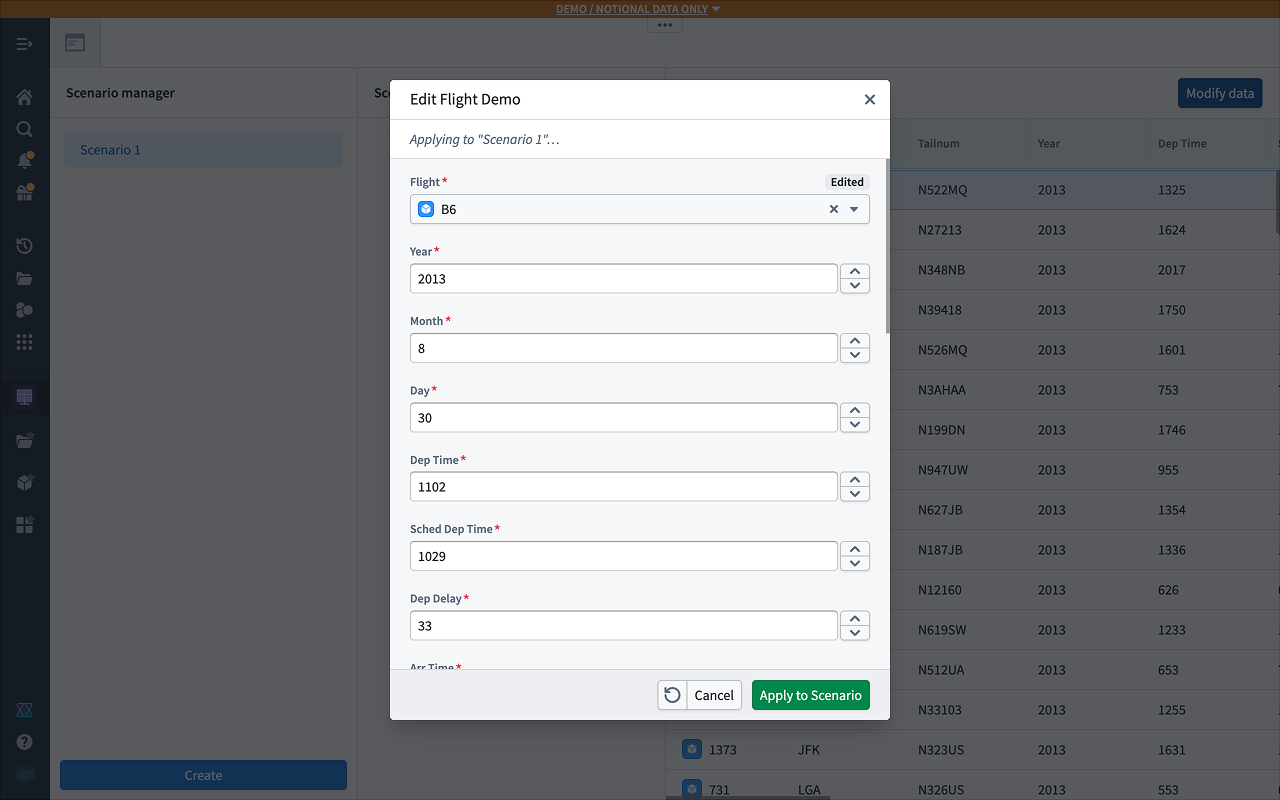
Task: Click Apply to Scenario button
Action: click(x=810, y=695)
